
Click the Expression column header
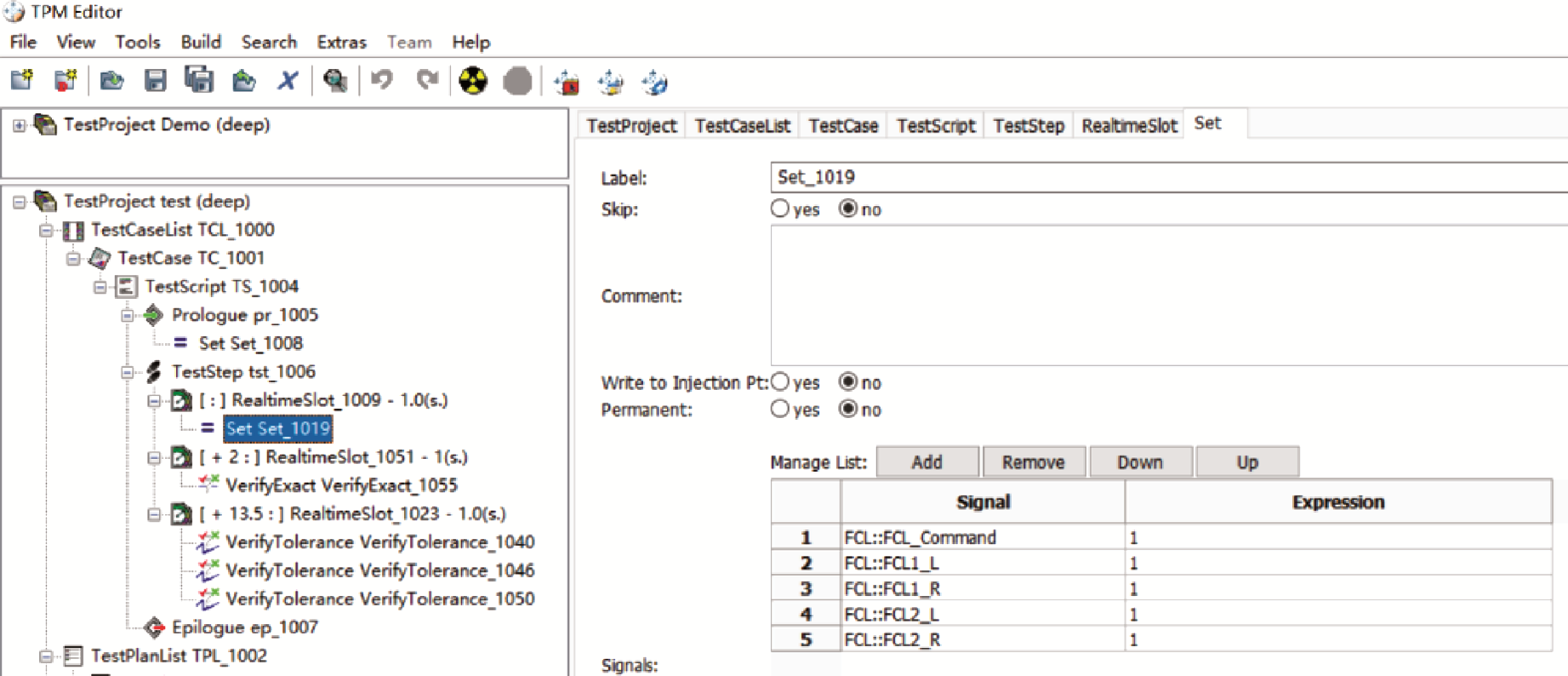pos(1338,502)
